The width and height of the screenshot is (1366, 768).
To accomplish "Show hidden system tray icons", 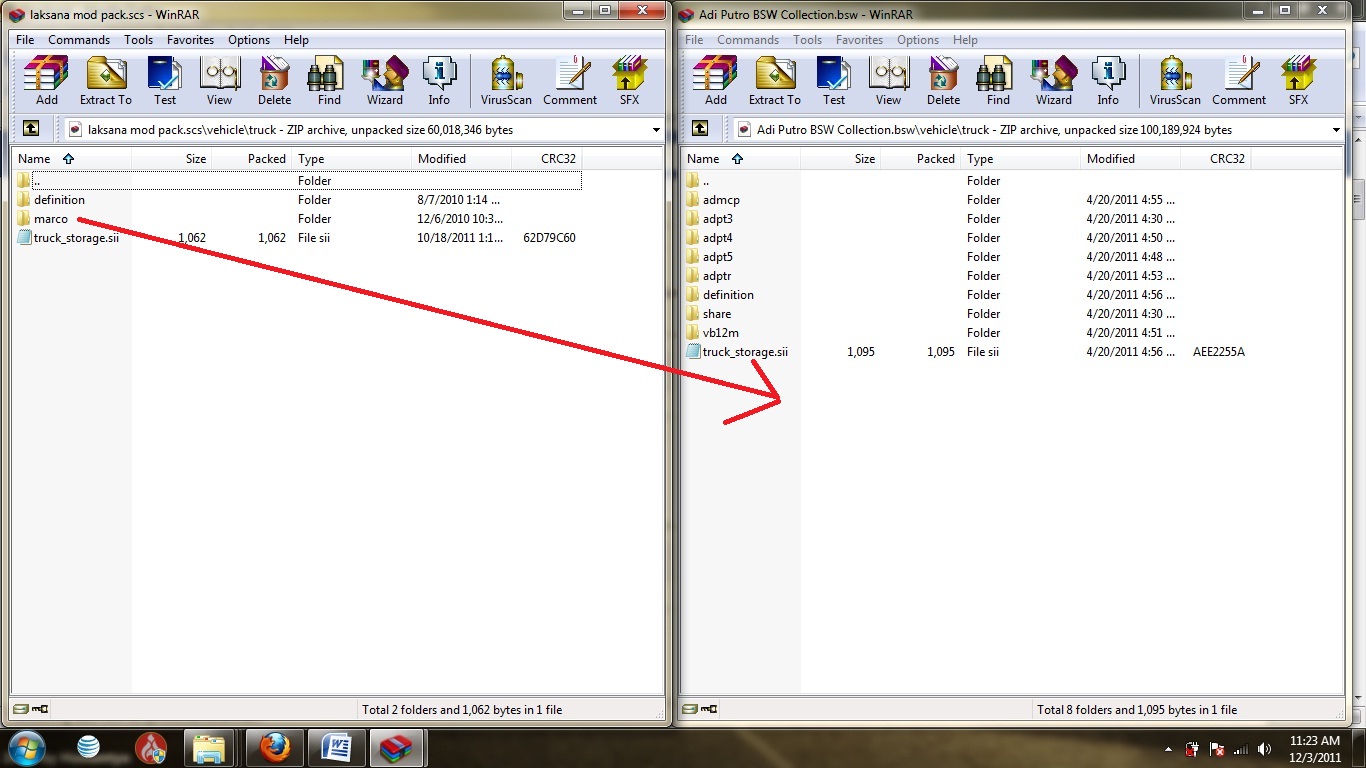I will (x=1168, y=749).
